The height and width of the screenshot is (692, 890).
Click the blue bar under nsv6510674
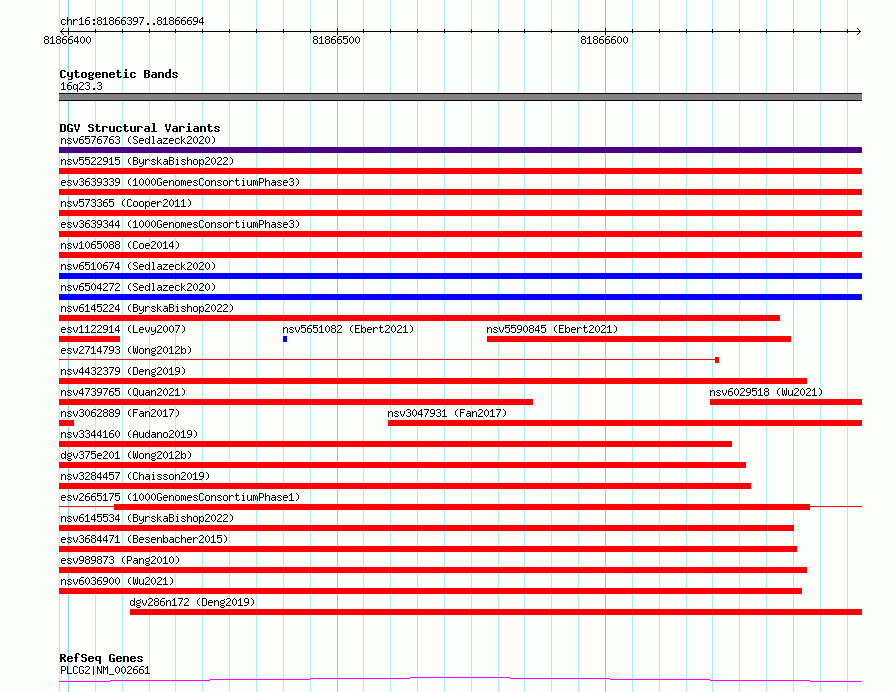click(460, 276)
